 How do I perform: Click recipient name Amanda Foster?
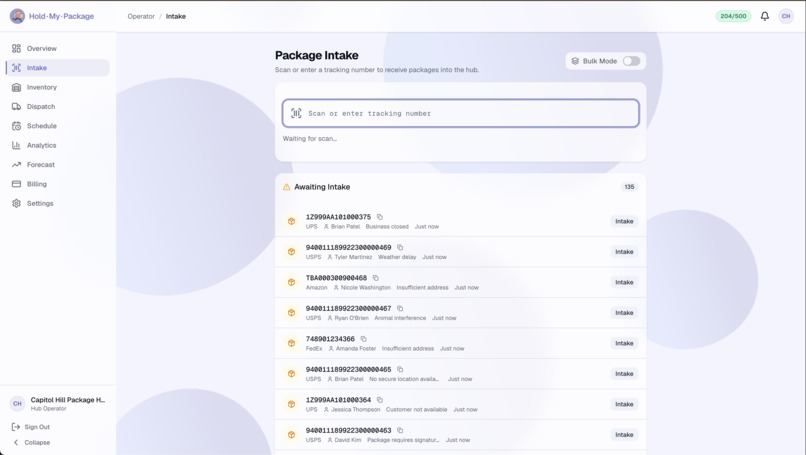click(x=356, y=349)
